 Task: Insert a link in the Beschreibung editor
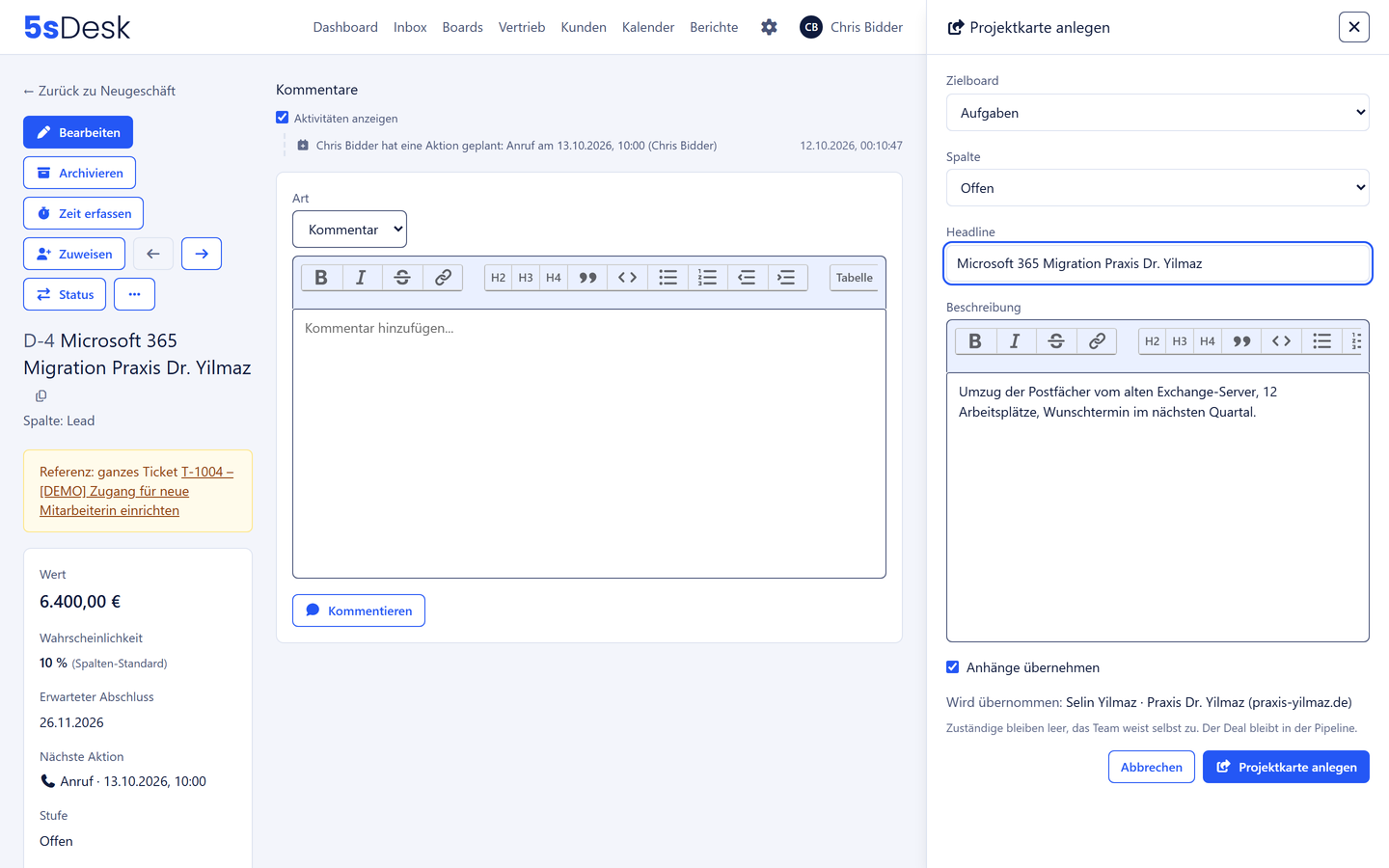click(1097, 341)
